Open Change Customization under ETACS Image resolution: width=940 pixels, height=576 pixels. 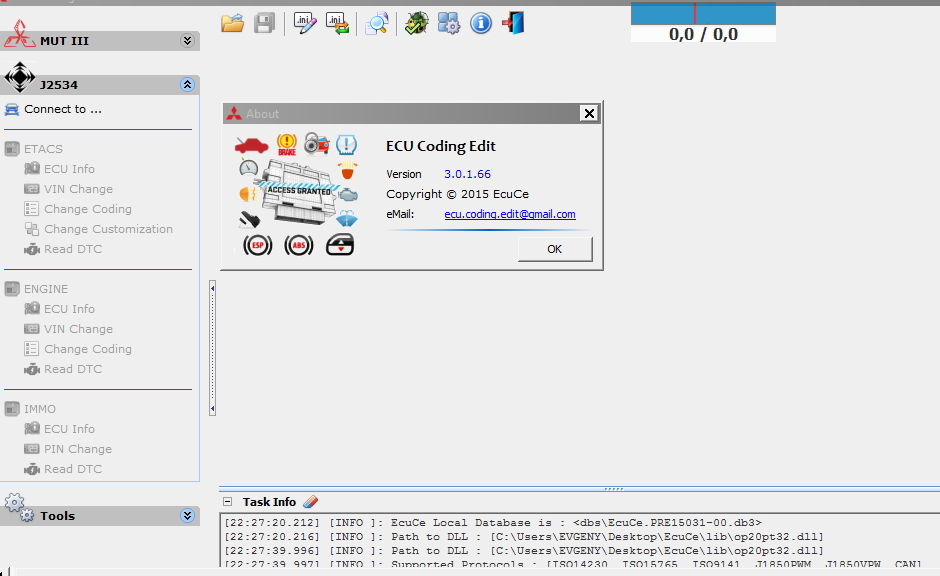108,229
